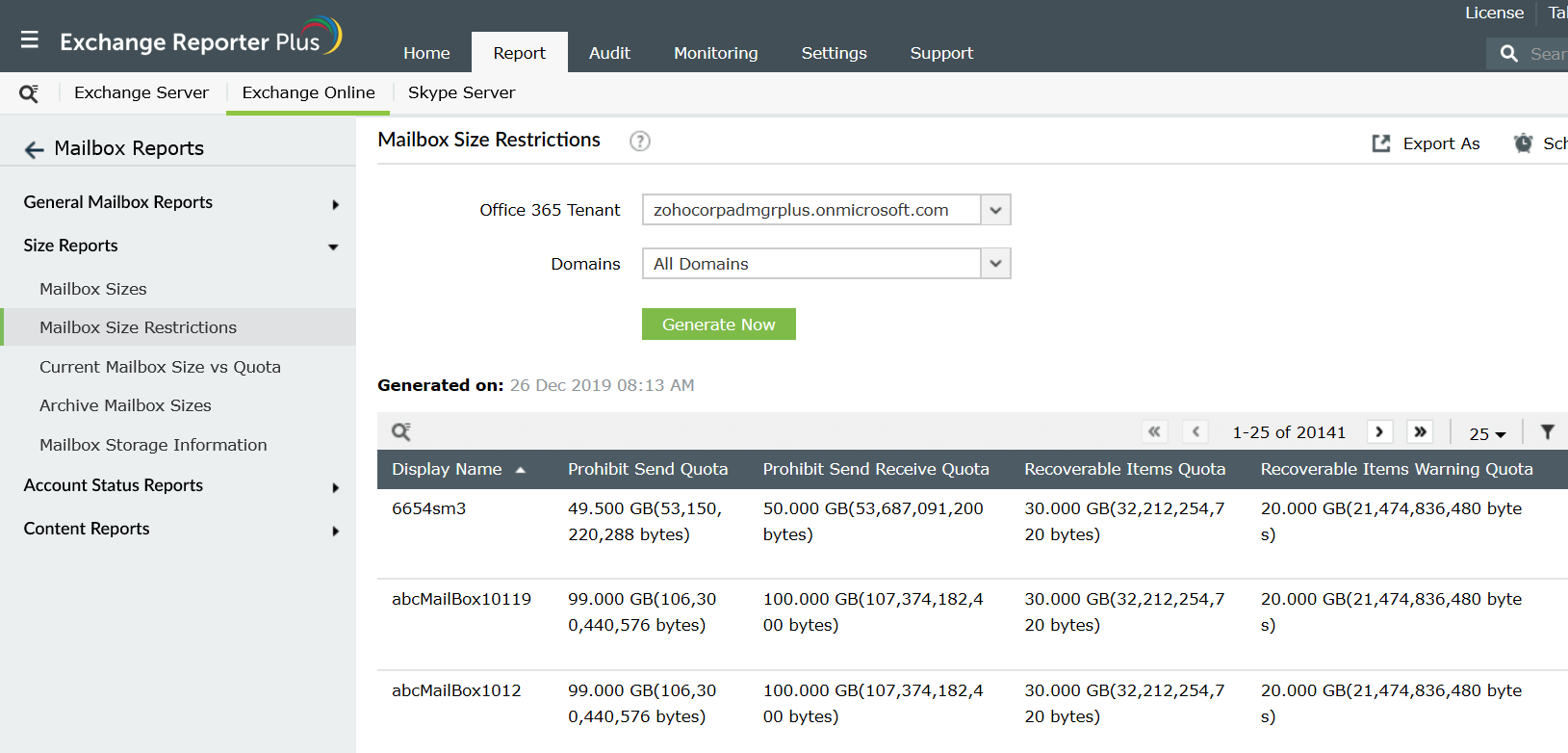
Task: Open the Support tab
Action: (x=941, y=53)
